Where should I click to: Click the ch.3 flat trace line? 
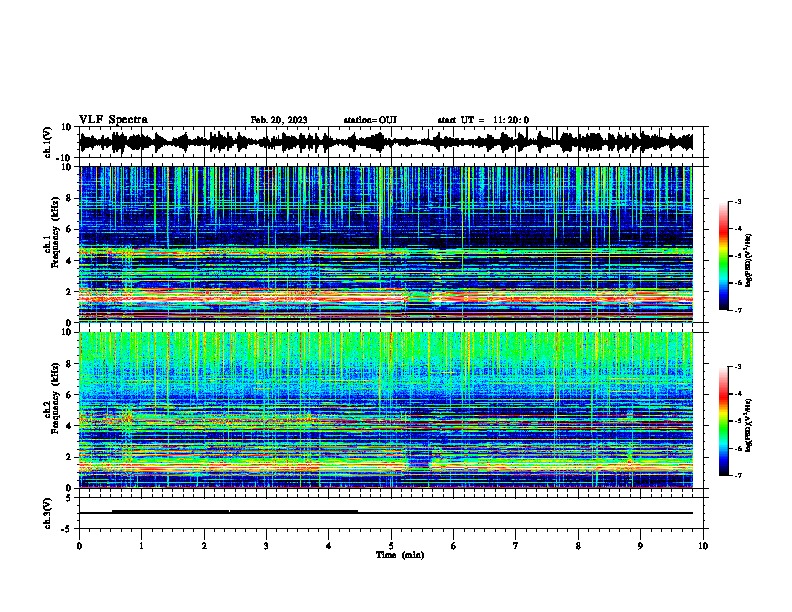coord(386,513)
